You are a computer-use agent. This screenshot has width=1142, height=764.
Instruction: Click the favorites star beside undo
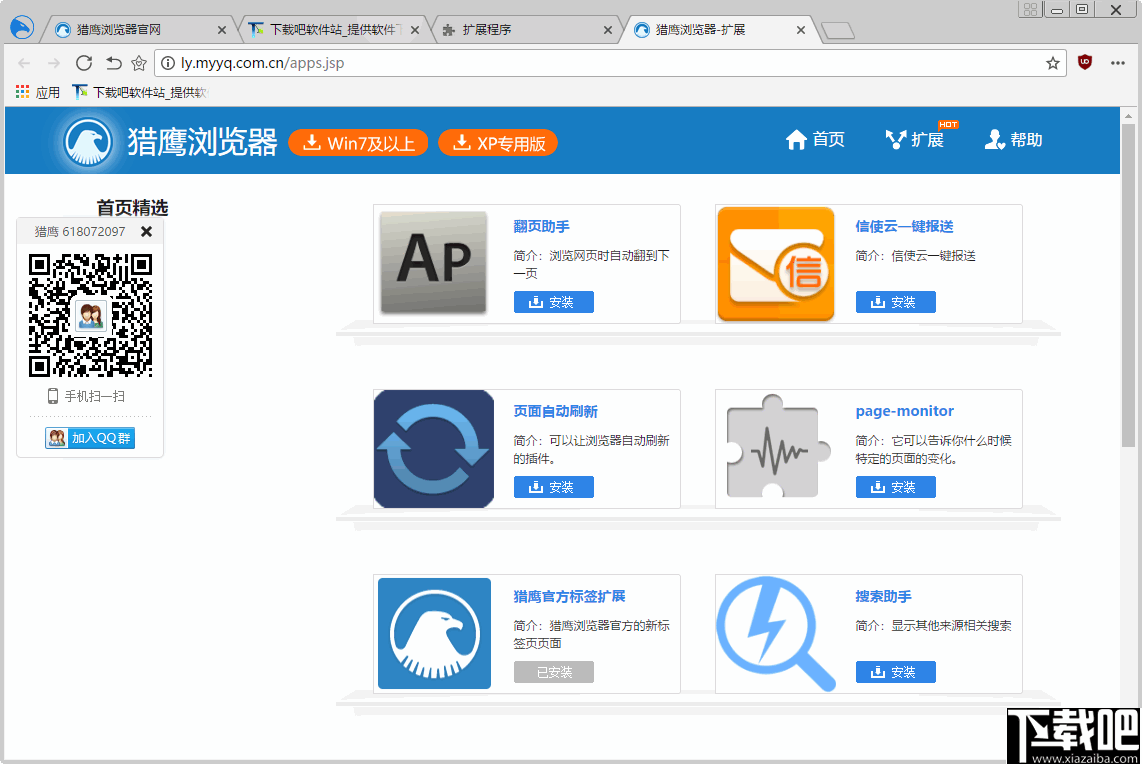pos(138,63)
